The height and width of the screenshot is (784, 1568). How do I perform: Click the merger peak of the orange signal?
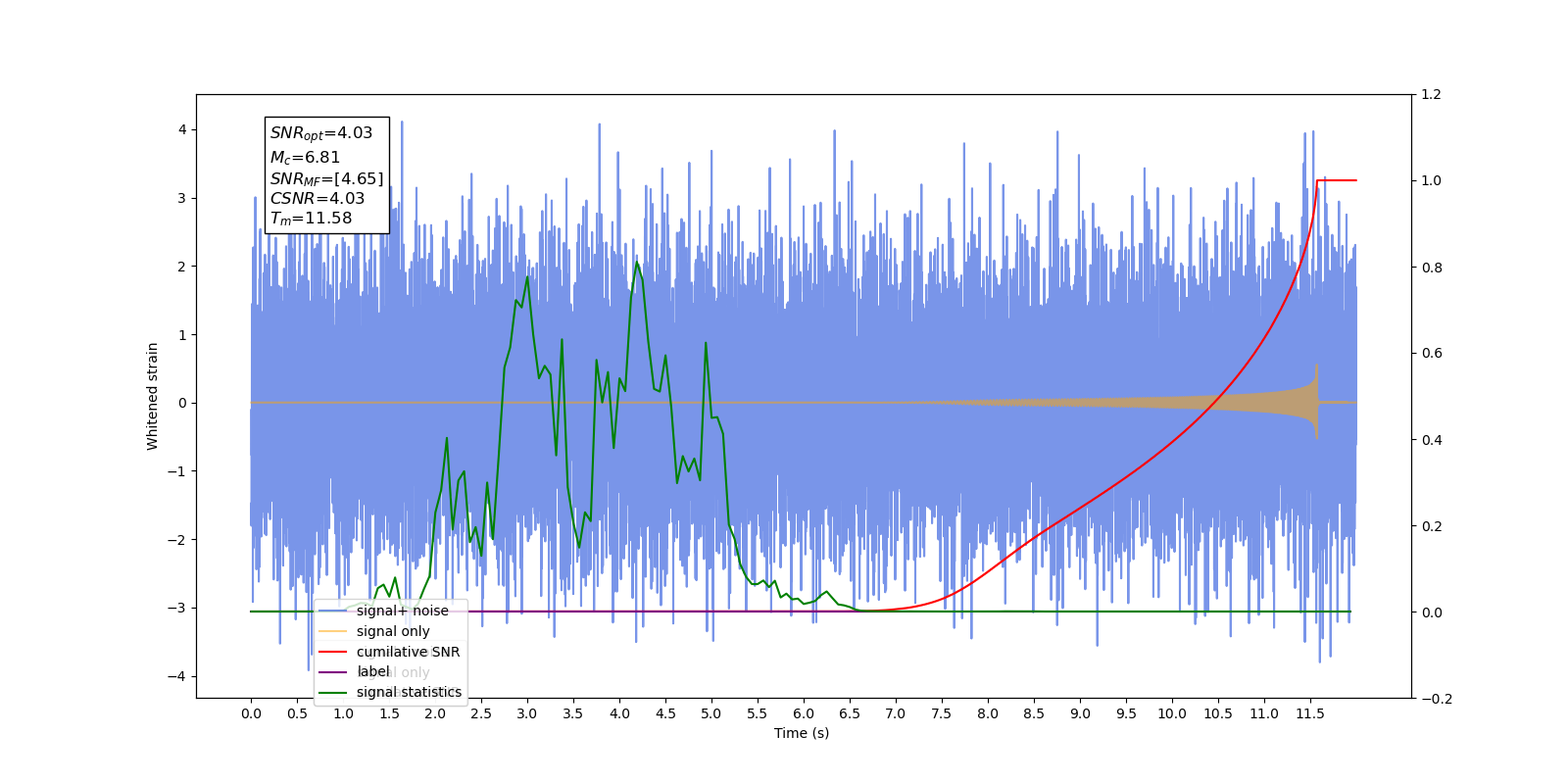click(x=1316, y=402)
